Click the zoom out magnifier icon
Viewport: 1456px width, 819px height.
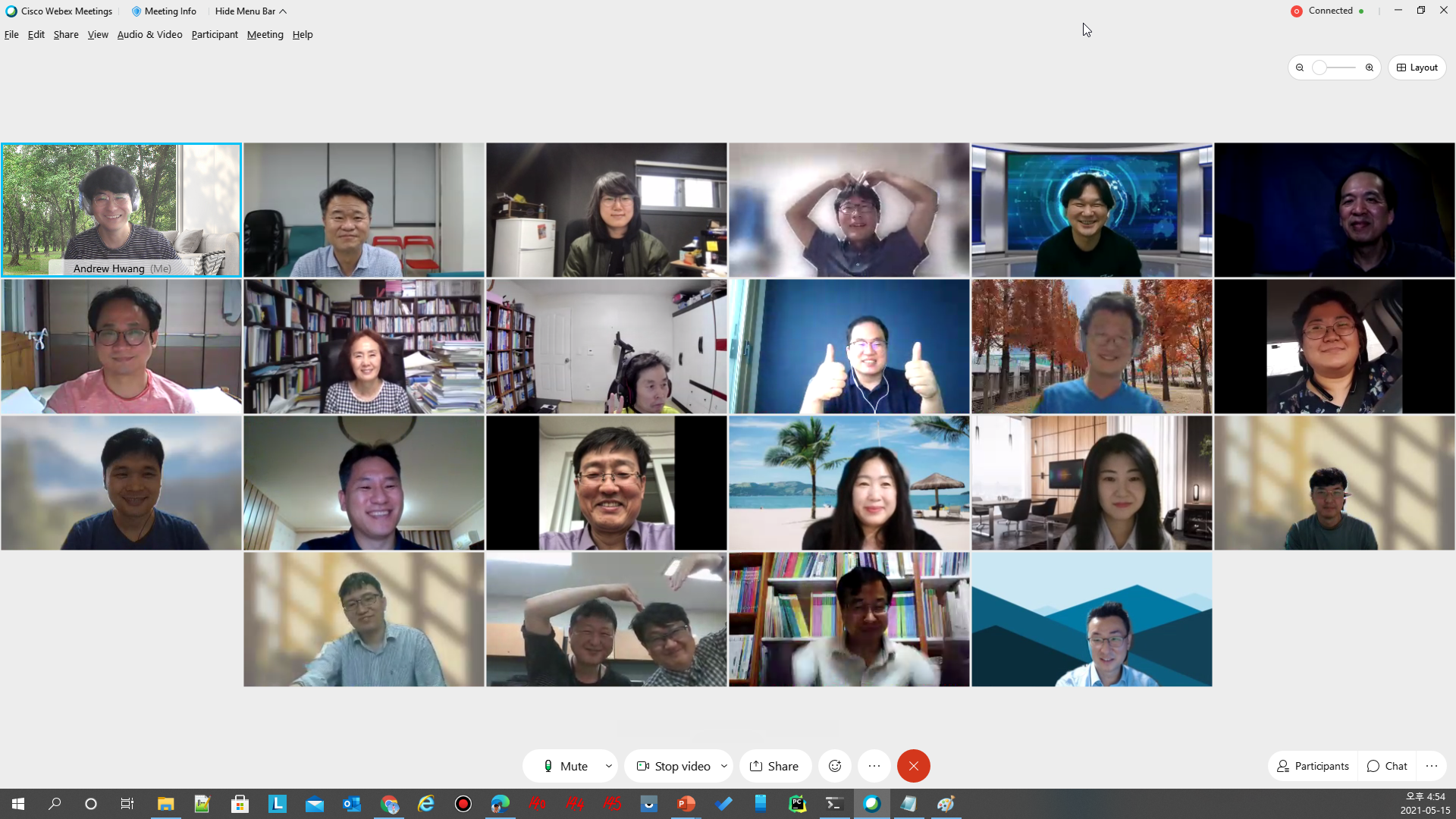point(1300,67)
